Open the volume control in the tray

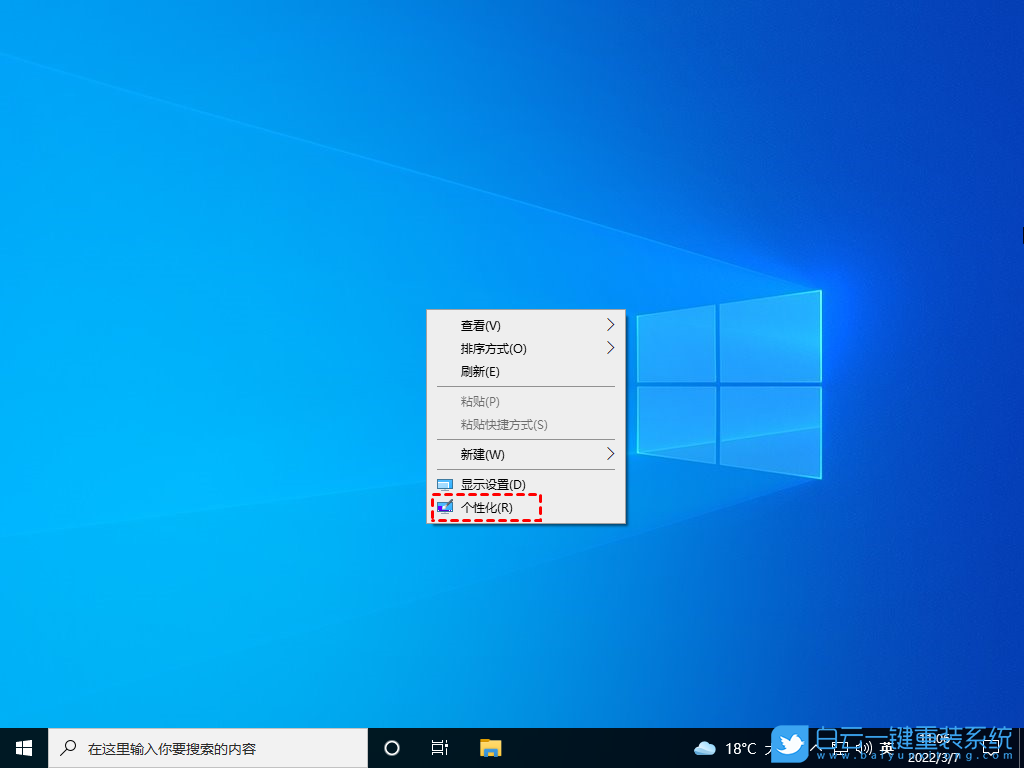[x=862, y=747]
